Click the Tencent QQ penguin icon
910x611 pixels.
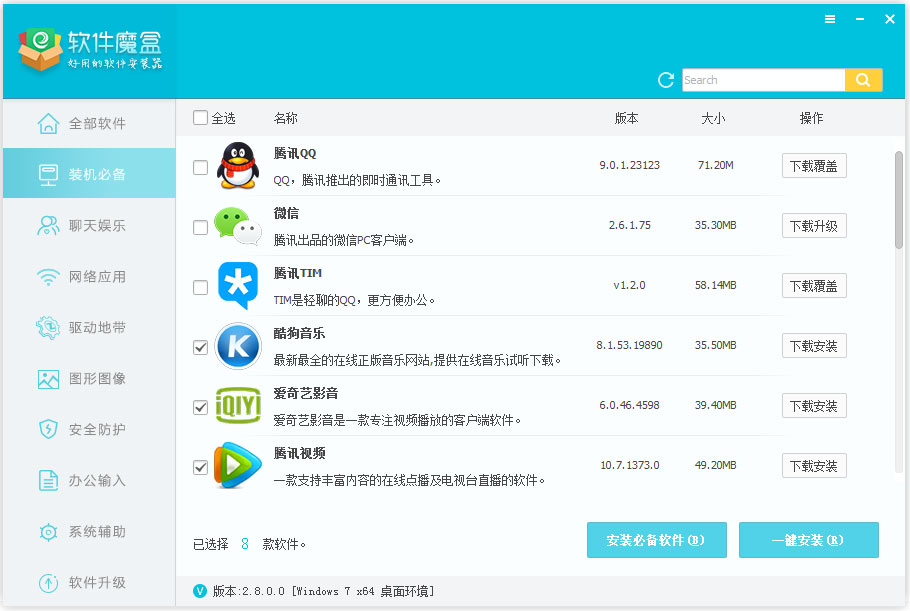[x=238, y=166]
